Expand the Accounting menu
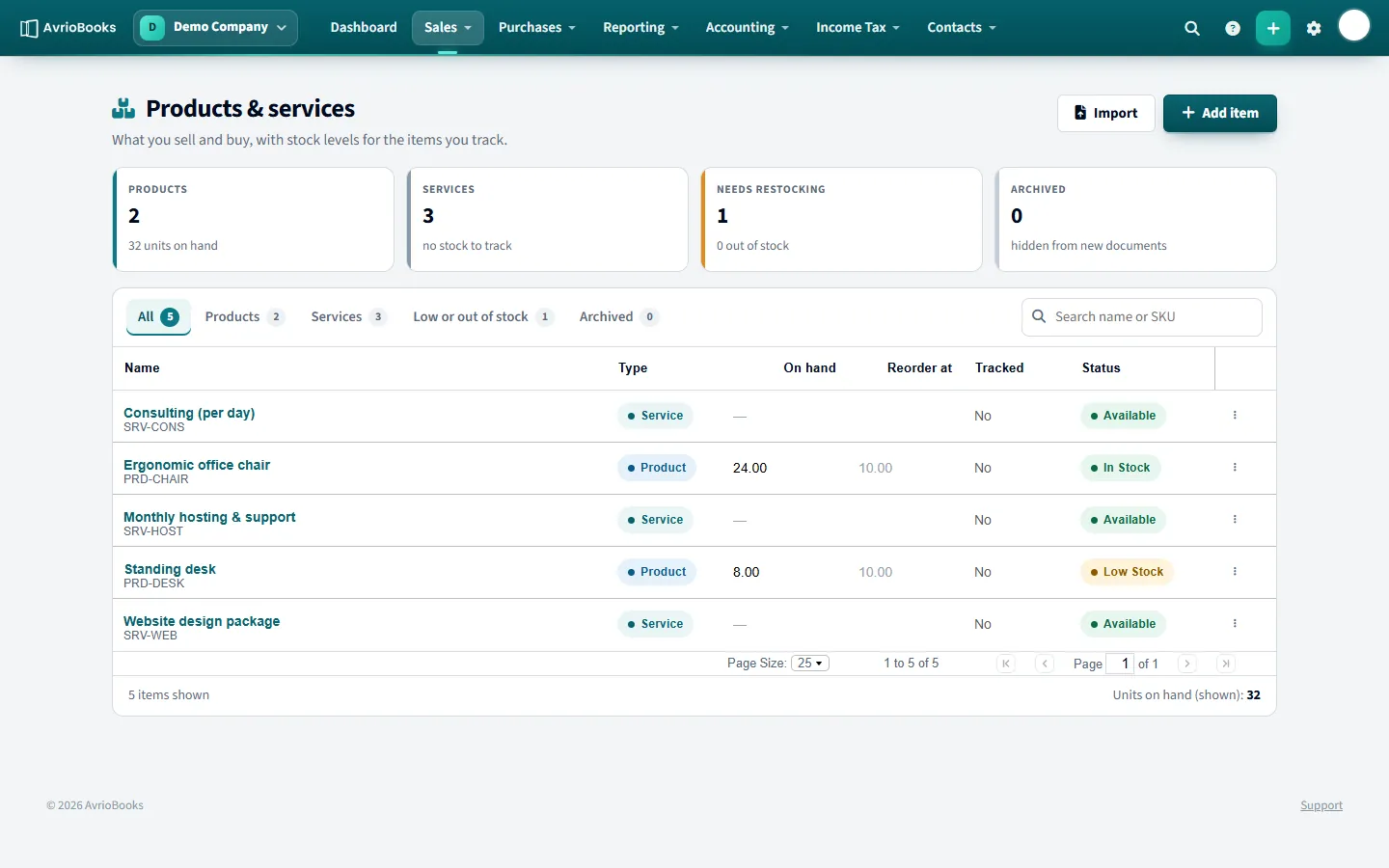 747,28
